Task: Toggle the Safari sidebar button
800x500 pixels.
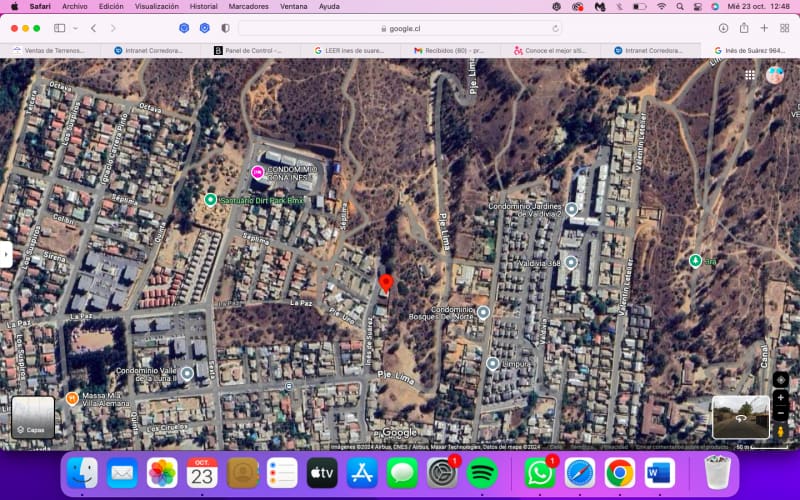Action: pyautogui.click(x=60, y=29)
